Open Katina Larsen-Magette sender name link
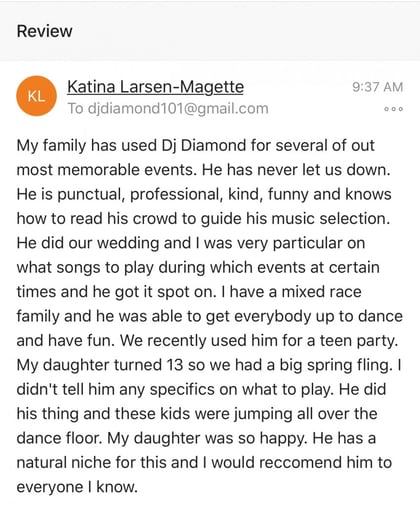This screenshot has width=420, height=516. 155,87
